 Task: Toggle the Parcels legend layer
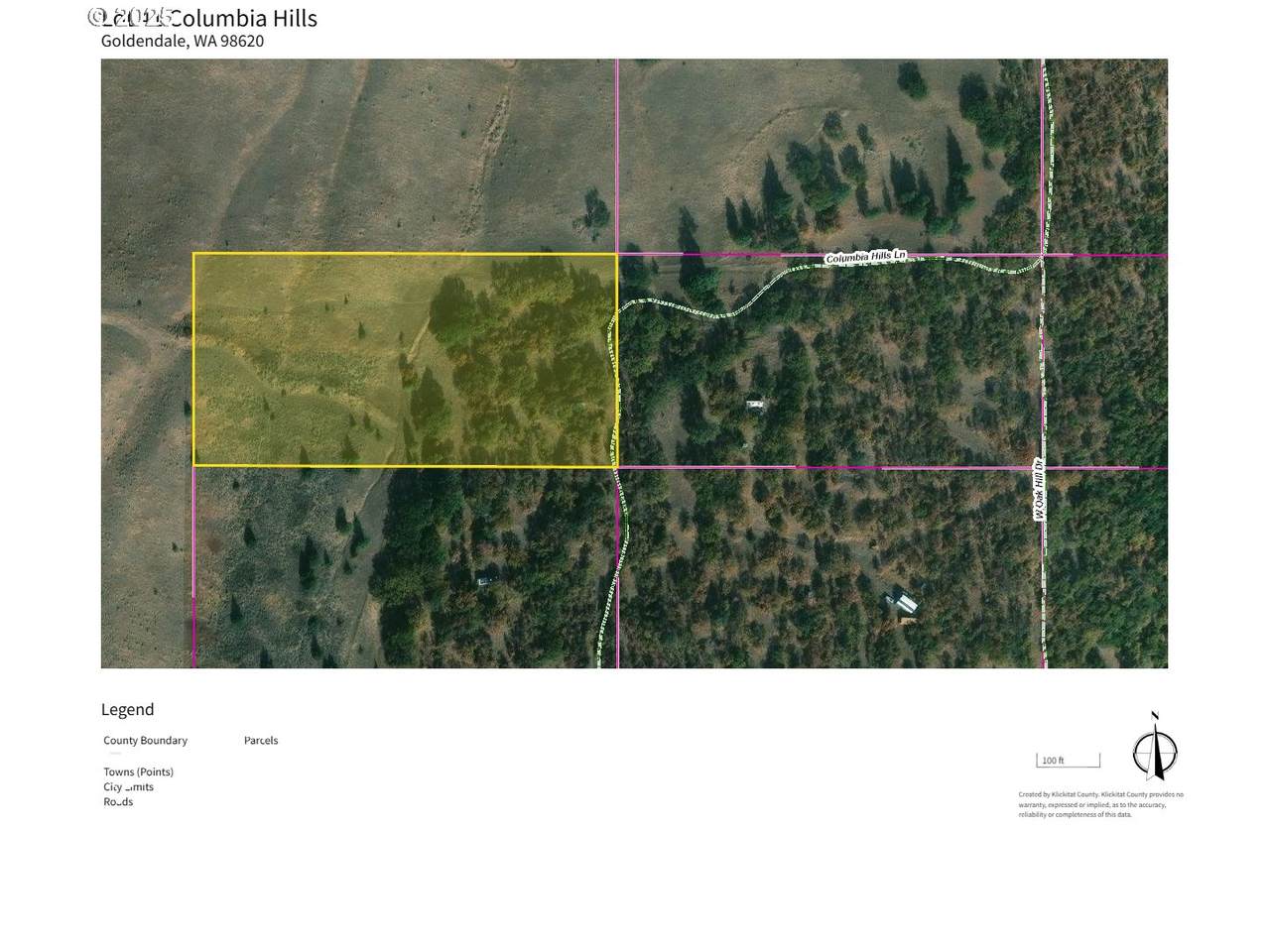click(261, 740)
